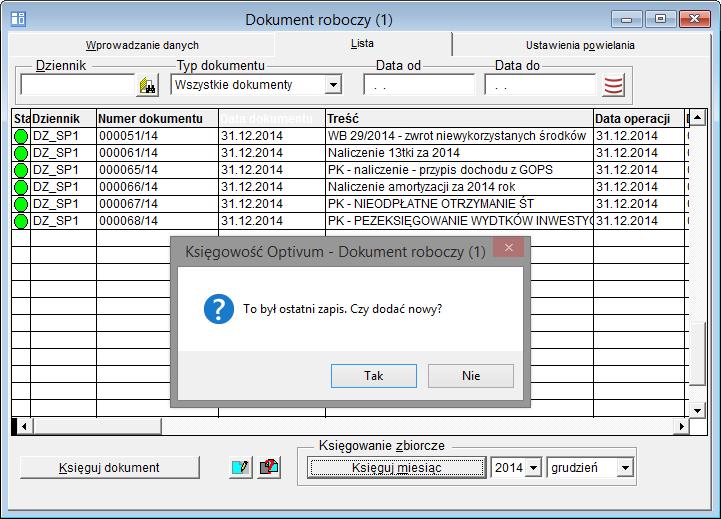The width and height of the screenshot is (721, 519).
Task: Open the year 2014 dropdown
Action: (533, 468)
